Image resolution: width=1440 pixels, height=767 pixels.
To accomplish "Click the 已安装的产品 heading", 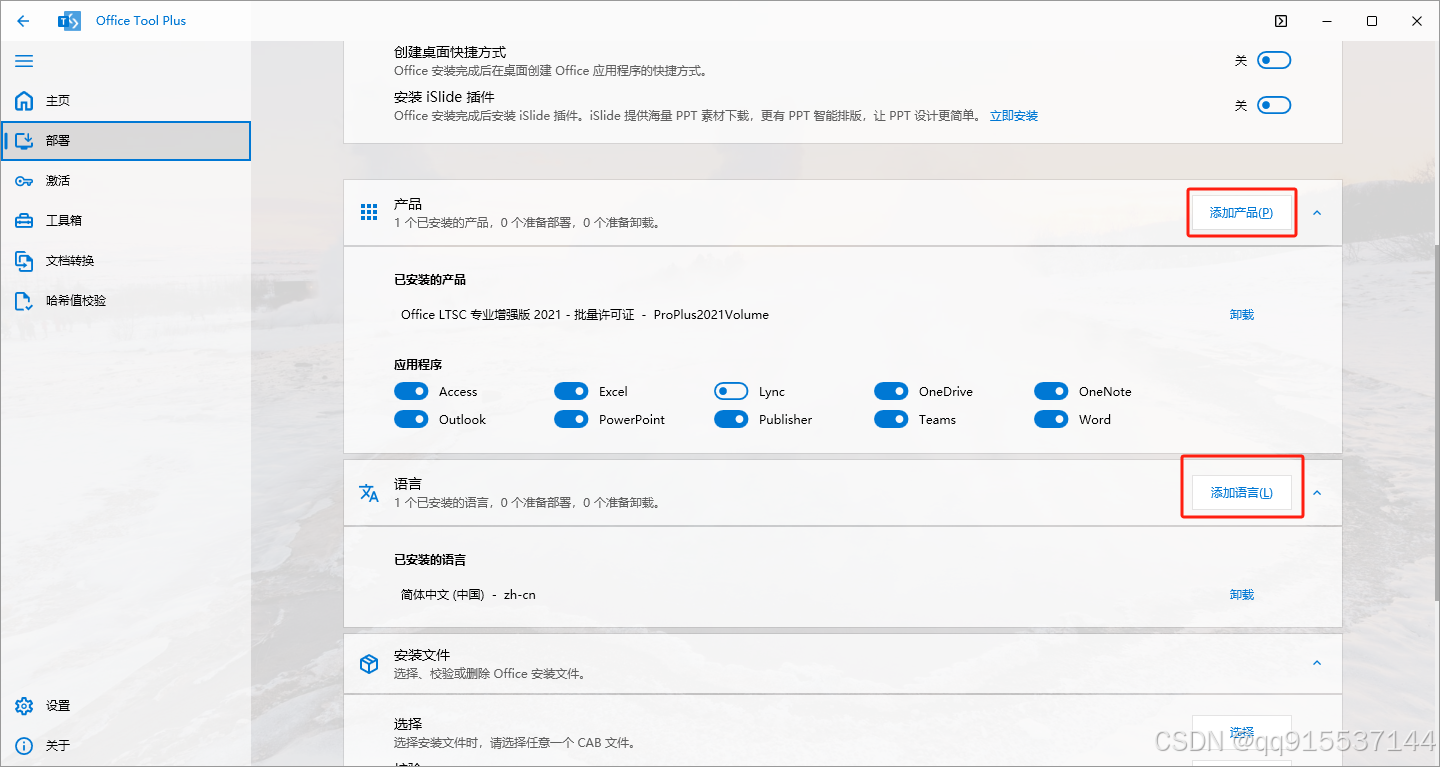I will (430, 280).
